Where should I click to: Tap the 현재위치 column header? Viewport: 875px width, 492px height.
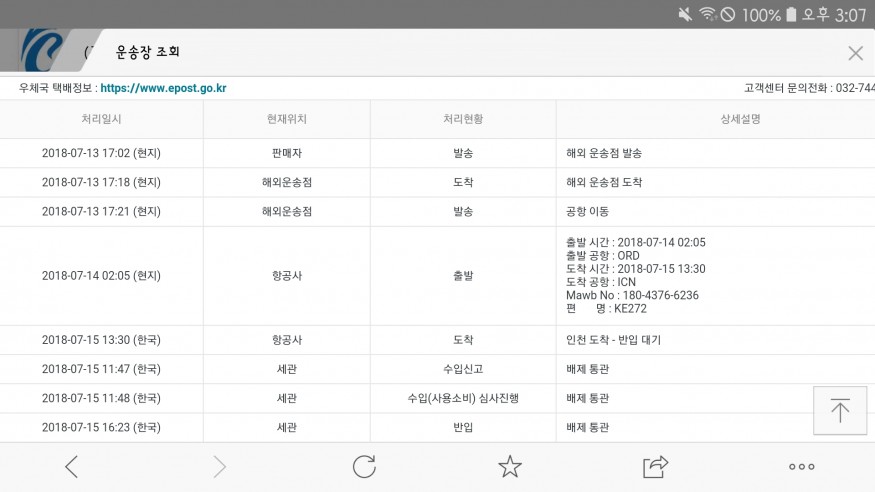287,119
